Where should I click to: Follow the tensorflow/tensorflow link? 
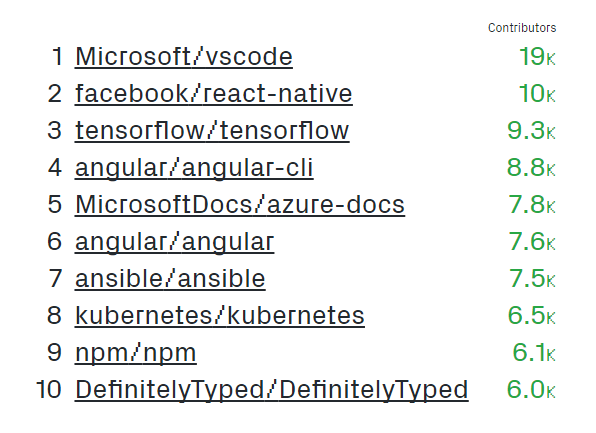pos(212,131)
